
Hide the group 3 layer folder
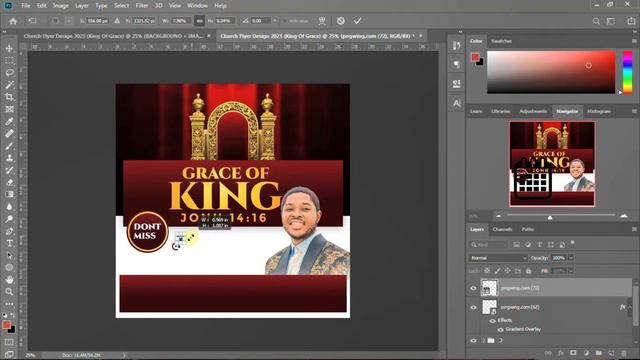click(x=473, y=340)
